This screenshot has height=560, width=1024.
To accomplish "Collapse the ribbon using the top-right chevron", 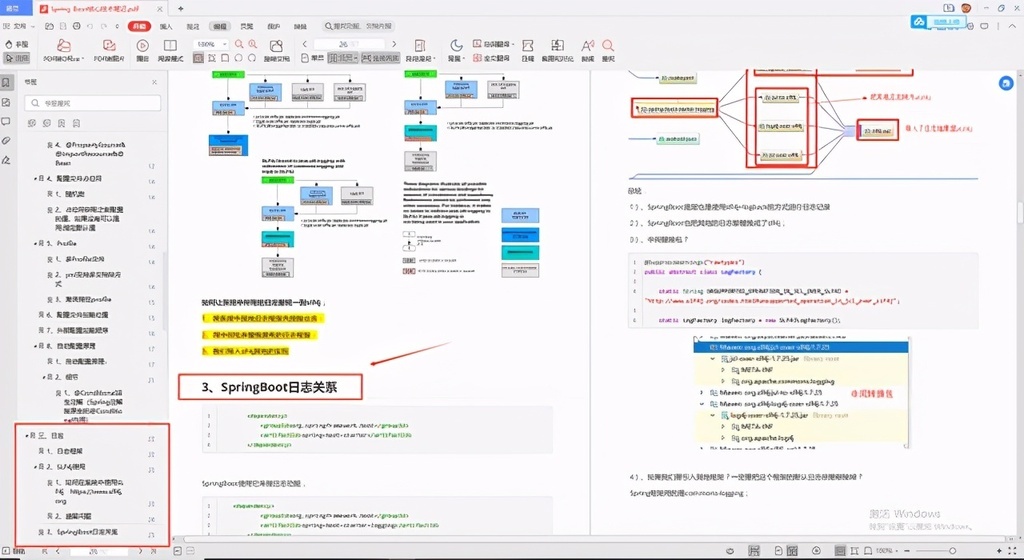I will click(1013, 26).
